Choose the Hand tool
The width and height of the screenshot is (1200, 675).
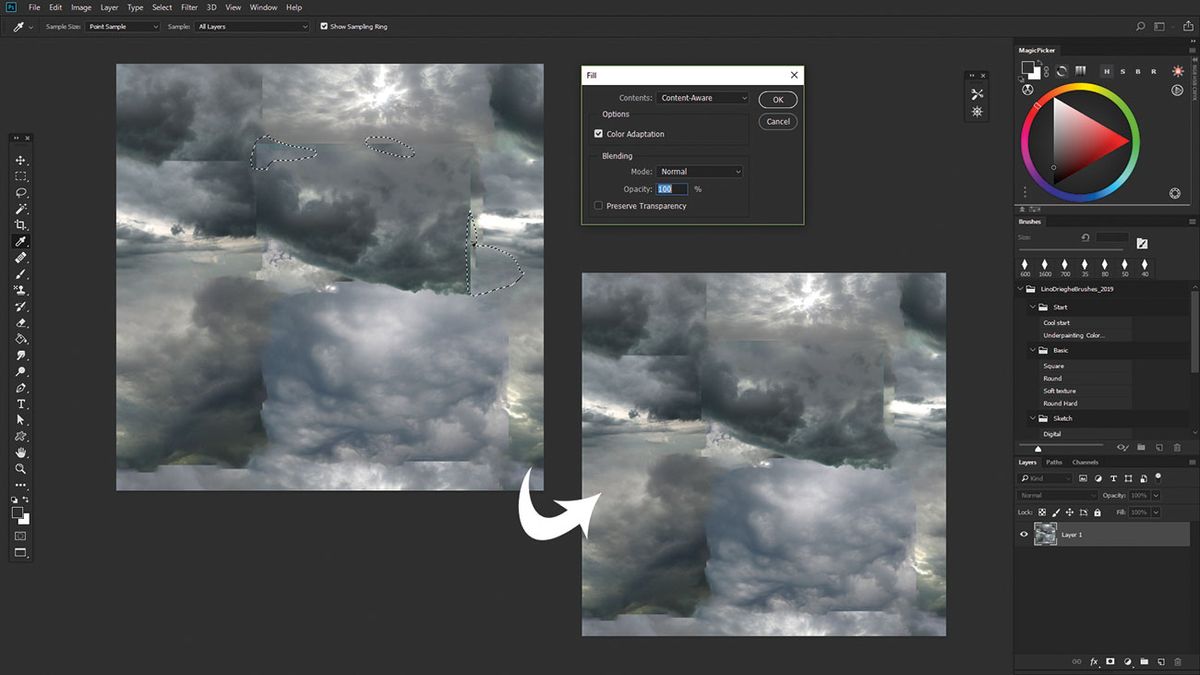click(x=21, y=452)
